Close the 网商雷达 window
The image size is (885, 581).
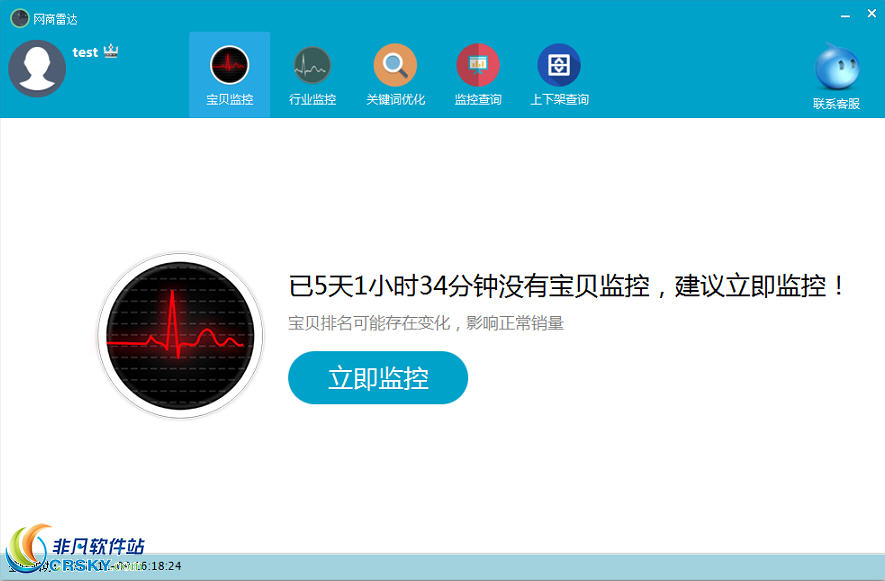[x=871, y=14]
